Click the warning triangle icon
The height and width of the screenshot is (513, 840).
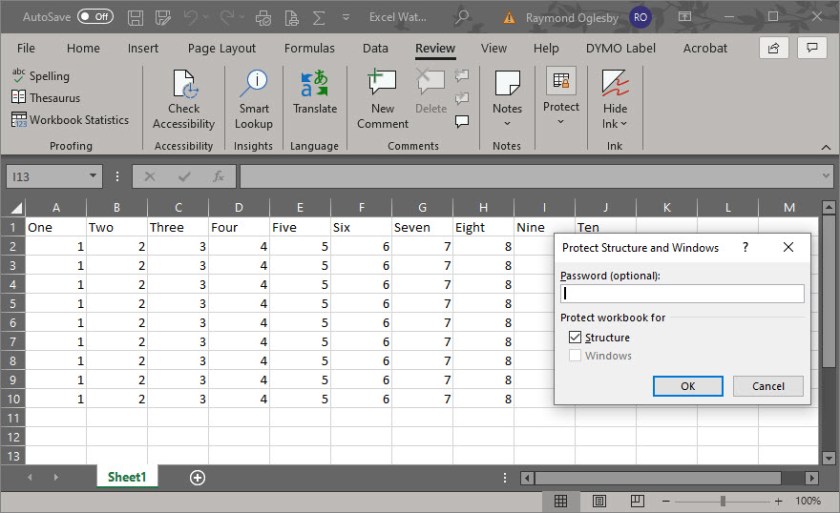click(x=509, y=18)
